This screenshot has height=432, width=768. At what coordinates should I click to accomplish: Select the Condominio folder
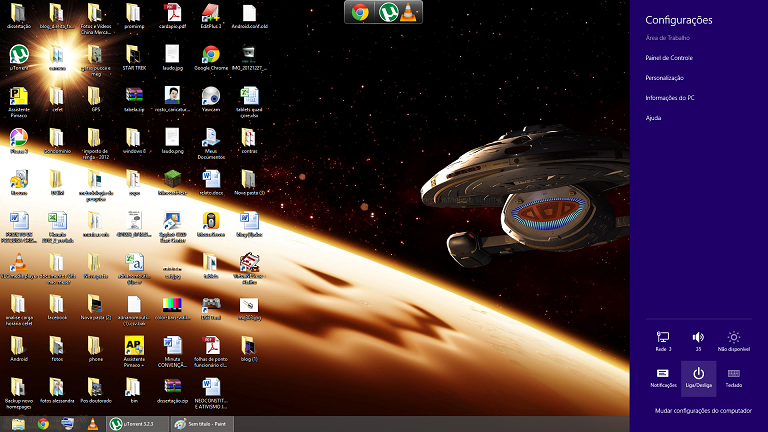pyautogui.click(x=57, y=141)
